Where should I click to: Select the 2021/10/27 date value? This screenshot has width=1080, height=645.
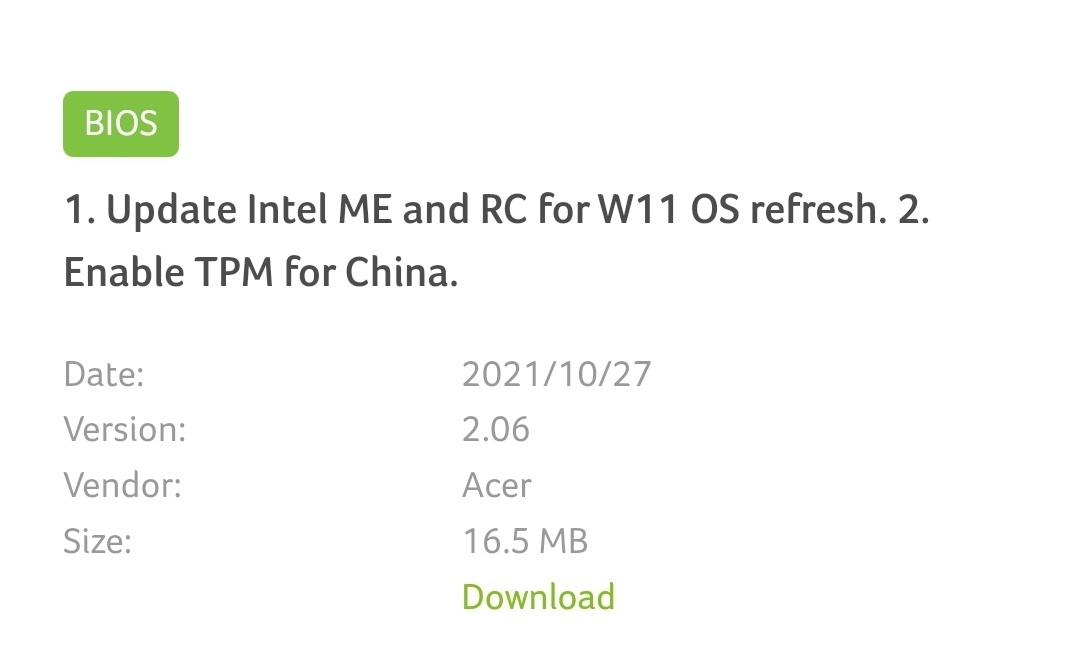[557, 374]
